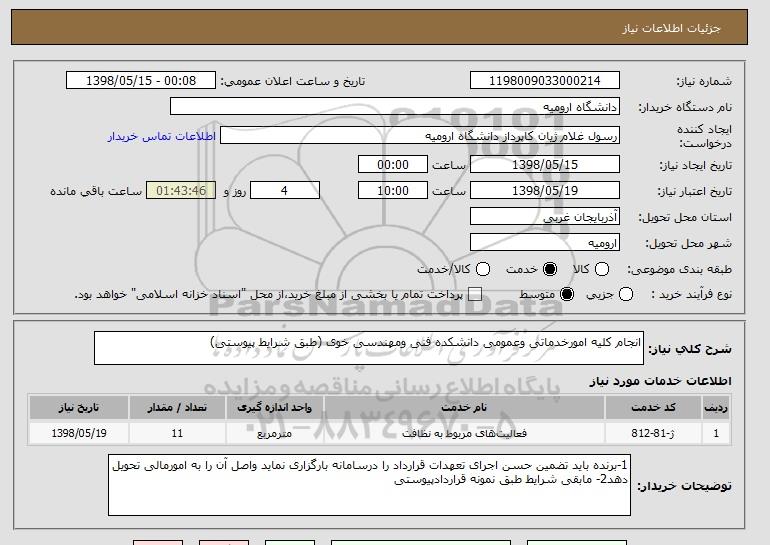Select the متوسط purchase type radio
Image resolution: width=770 pixels, height=545 pixels.
point(567,295)
